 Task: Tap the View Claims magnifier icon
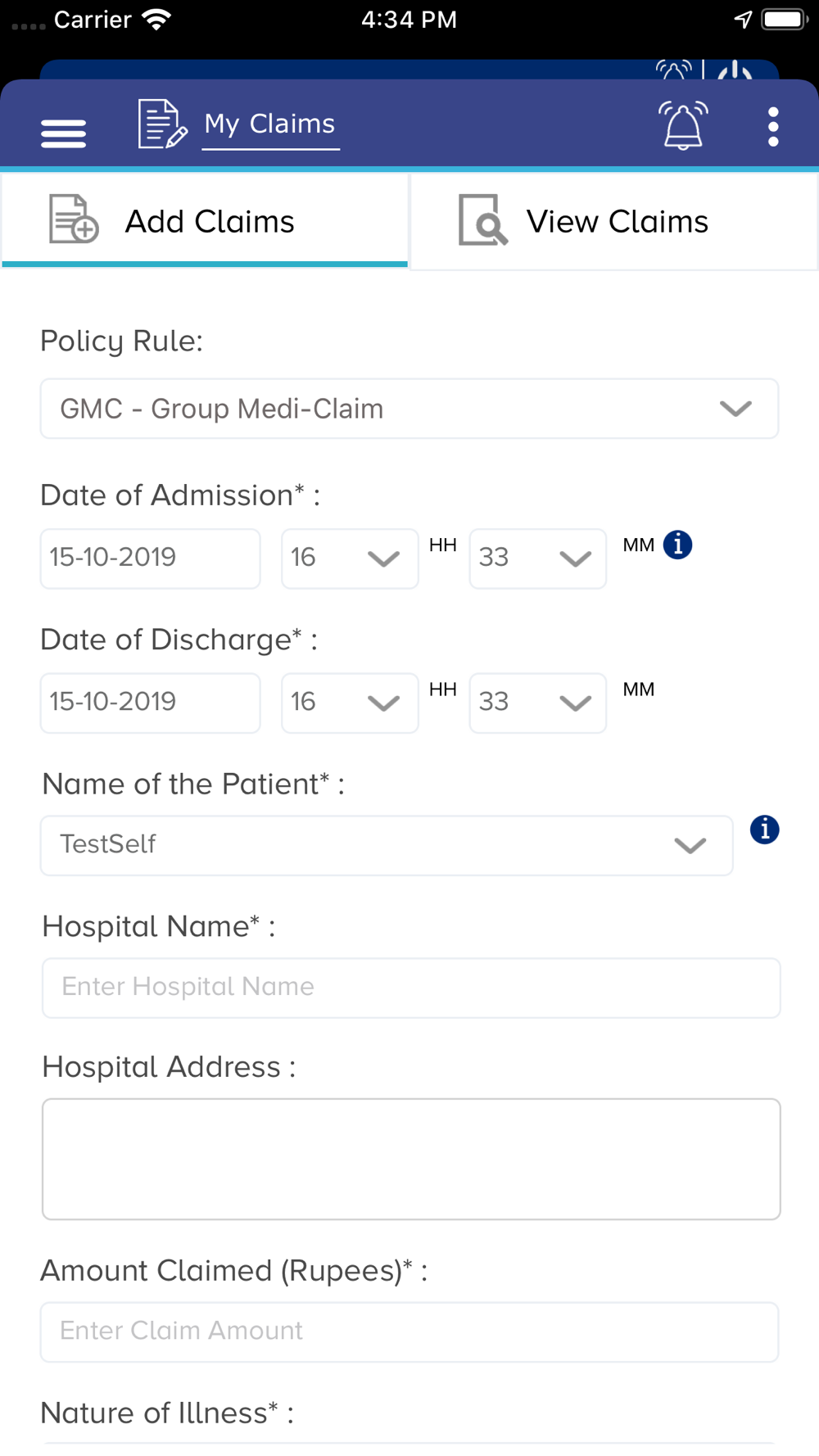[x=482, y=219]
